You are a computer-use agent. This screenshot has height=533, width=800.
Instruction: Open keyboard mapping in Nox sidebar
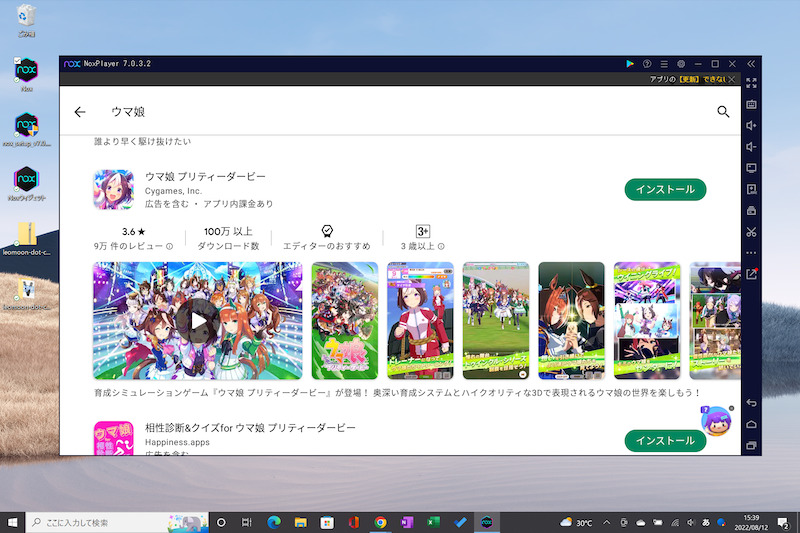[752, 103]
